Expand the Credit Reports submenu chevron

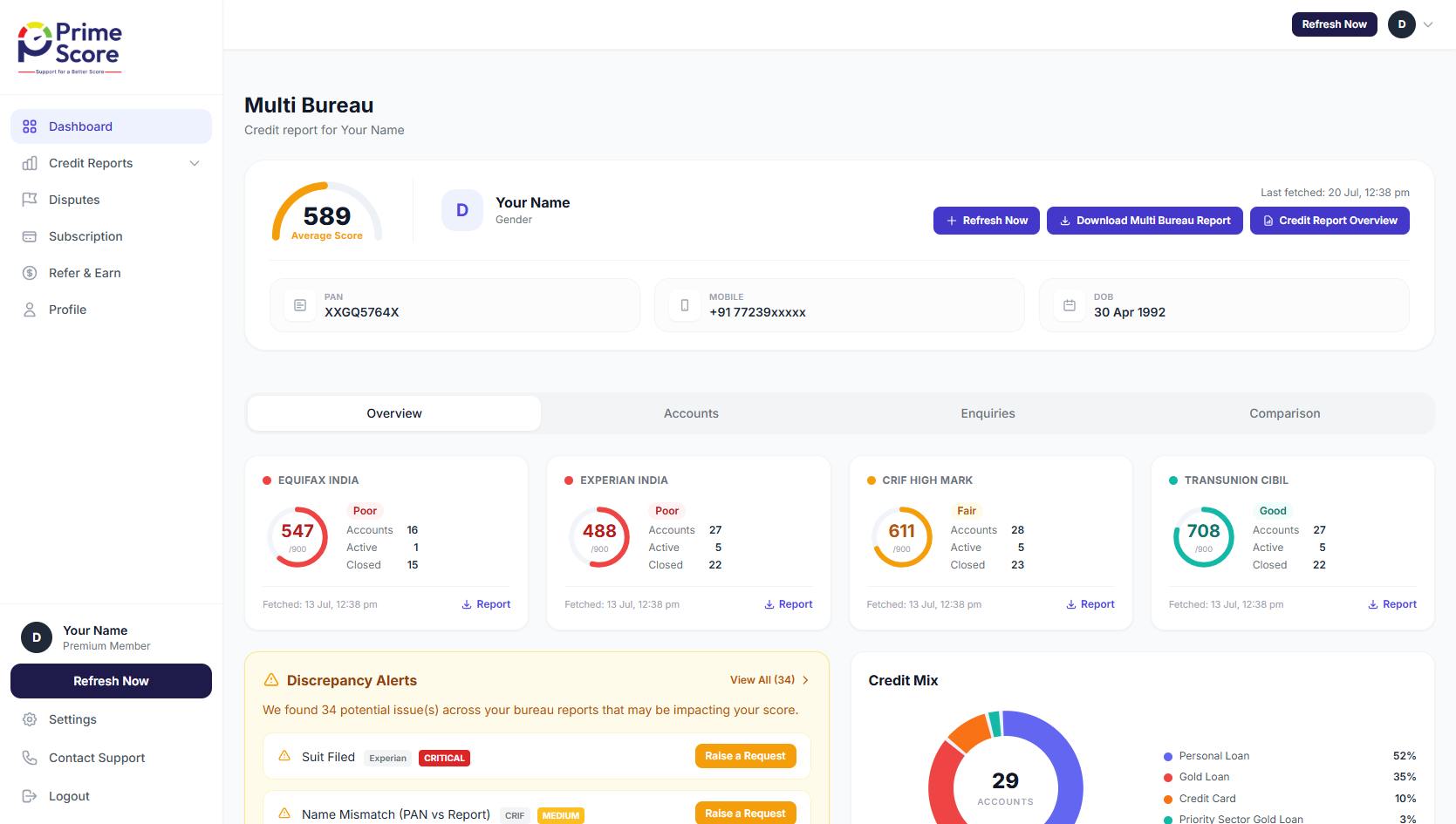[195, 163]
